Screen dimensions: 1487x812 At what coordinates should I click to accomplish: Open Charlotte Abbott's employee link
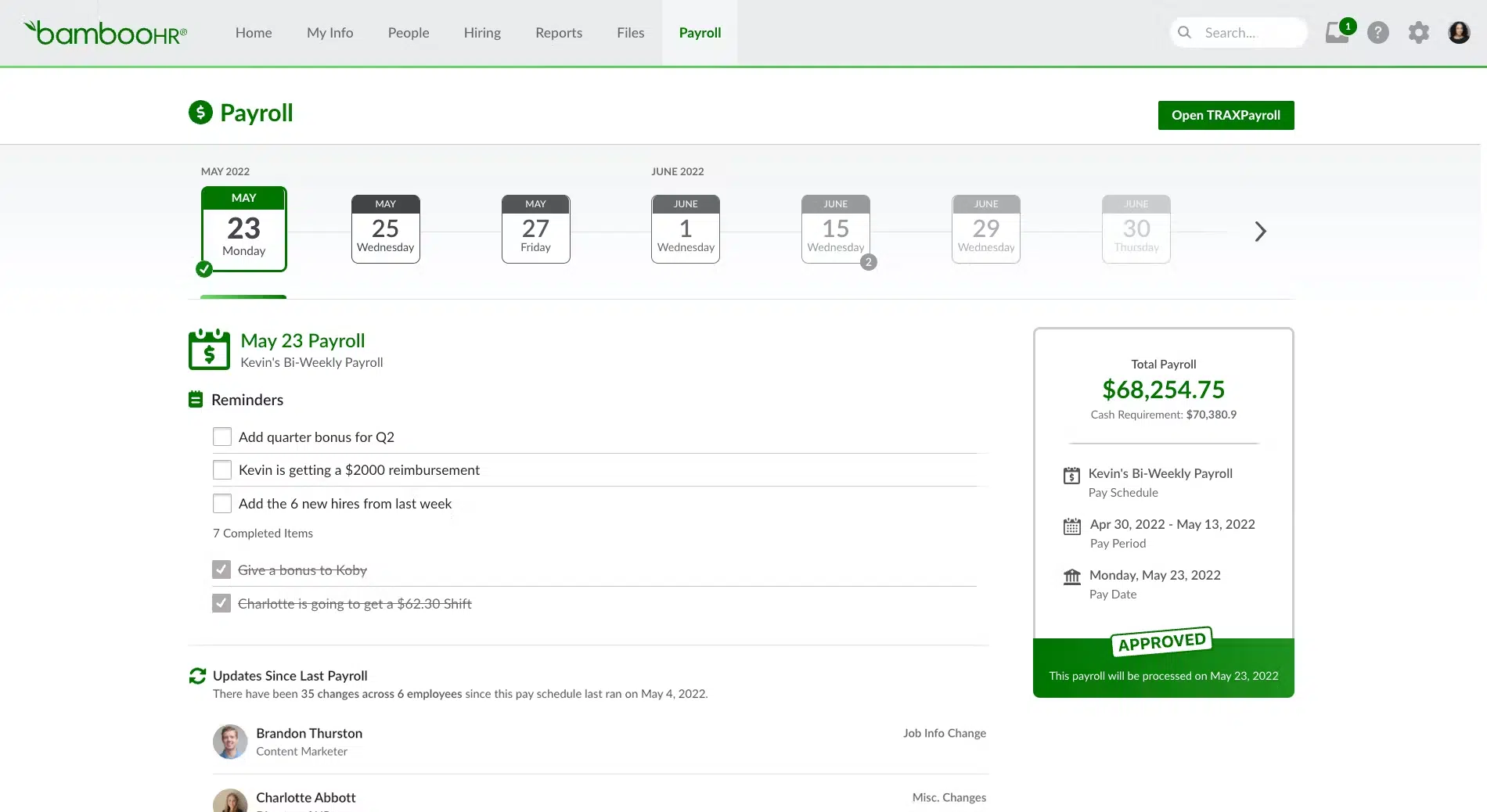point(306,798)
